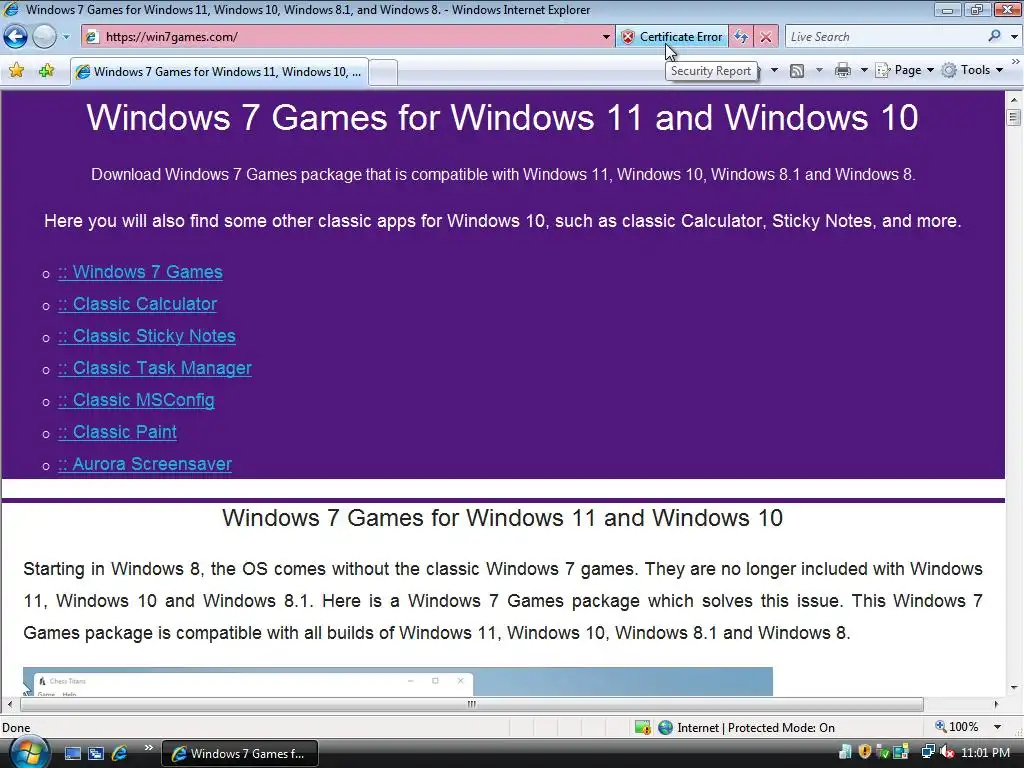
Task: Open the Certificate Error security report
Action: tap(673, 37)
